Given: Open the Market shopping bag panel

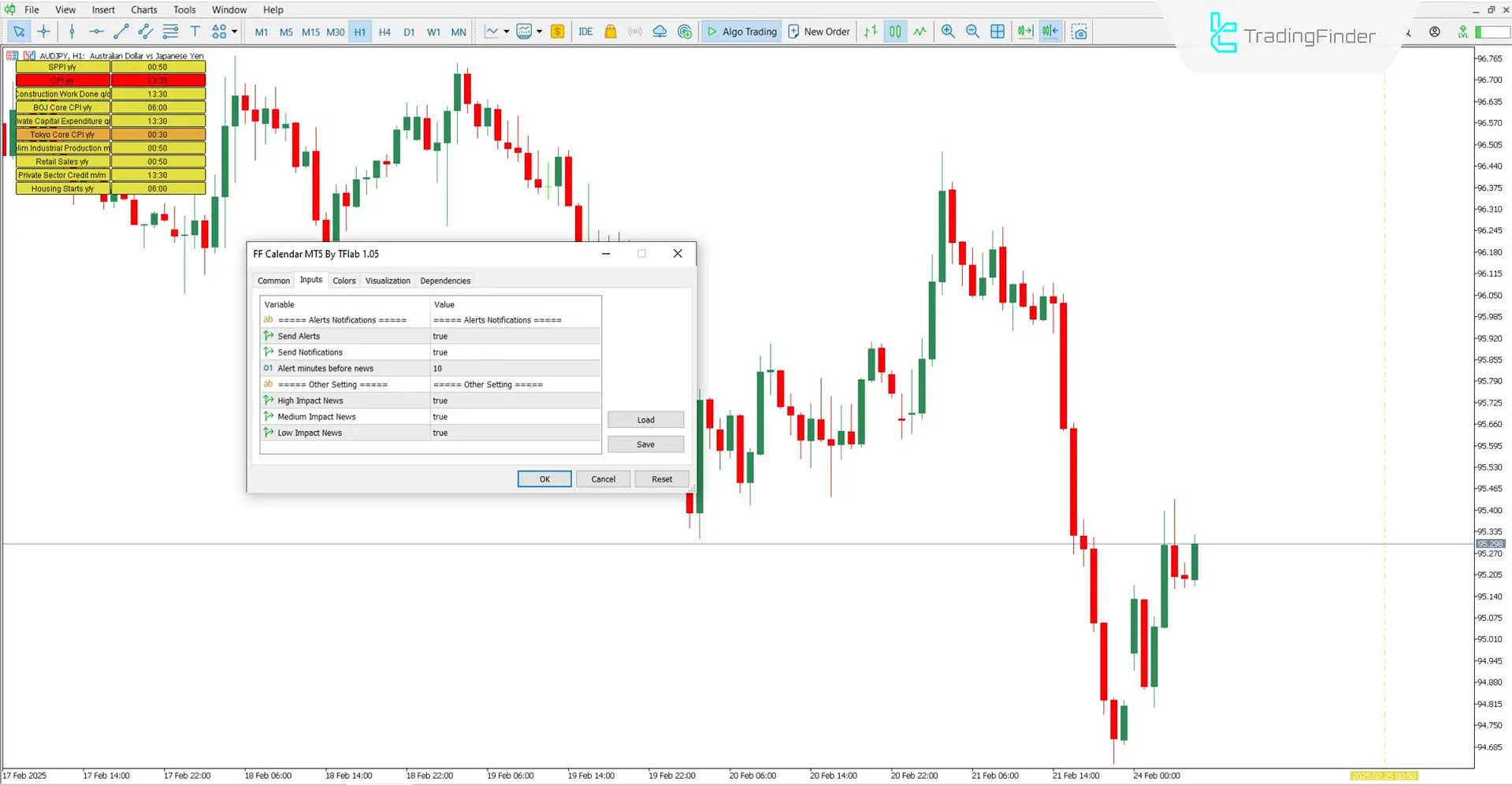Looking at the screenshot, I should pos(611,32).
